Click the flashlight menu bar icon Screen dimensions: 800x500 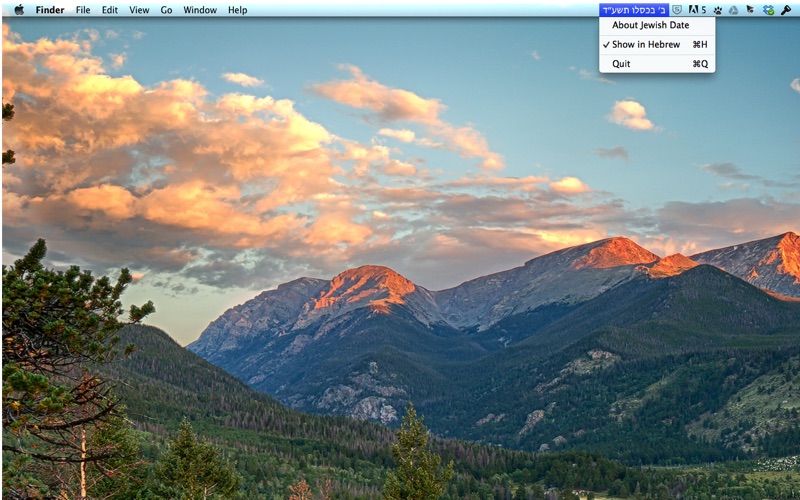point(786,10)
